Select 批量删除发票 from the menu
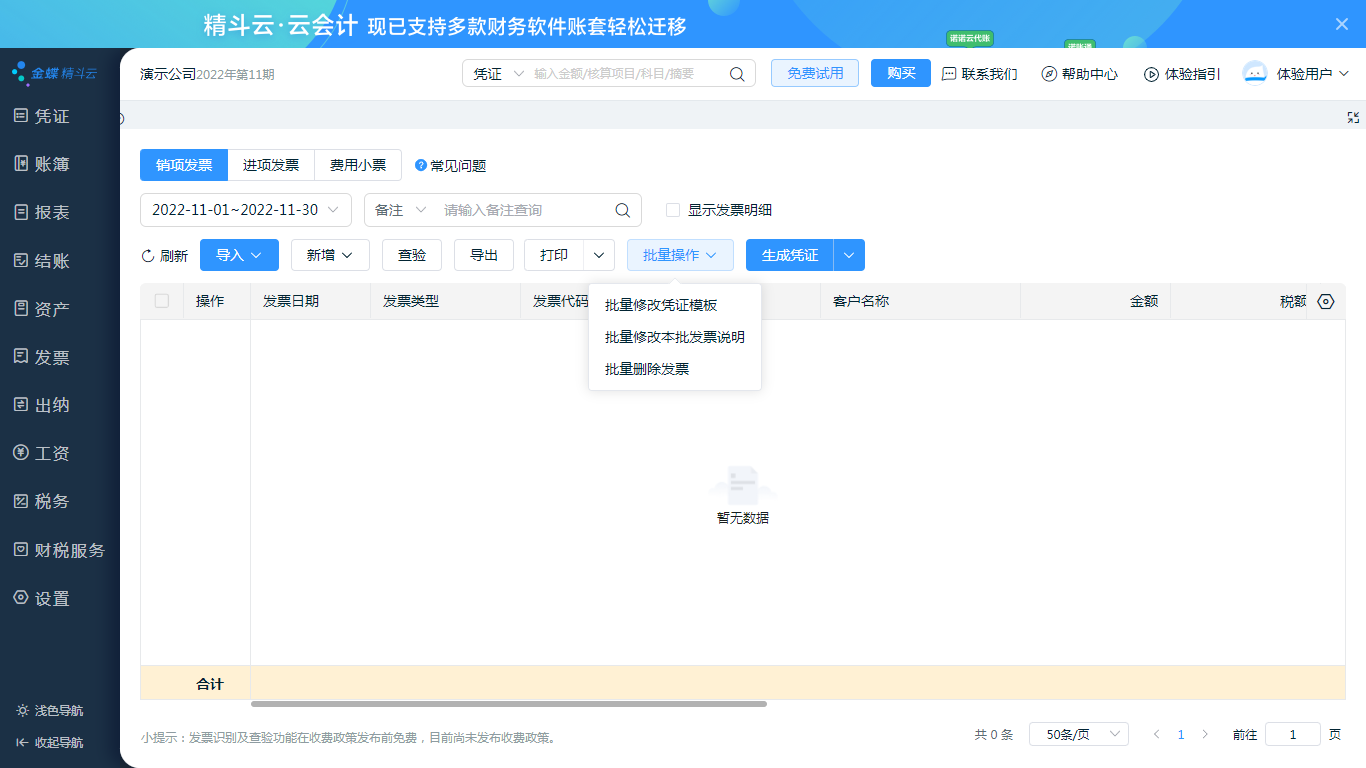This screenshot has height=768, width=1366. [647, 369]
